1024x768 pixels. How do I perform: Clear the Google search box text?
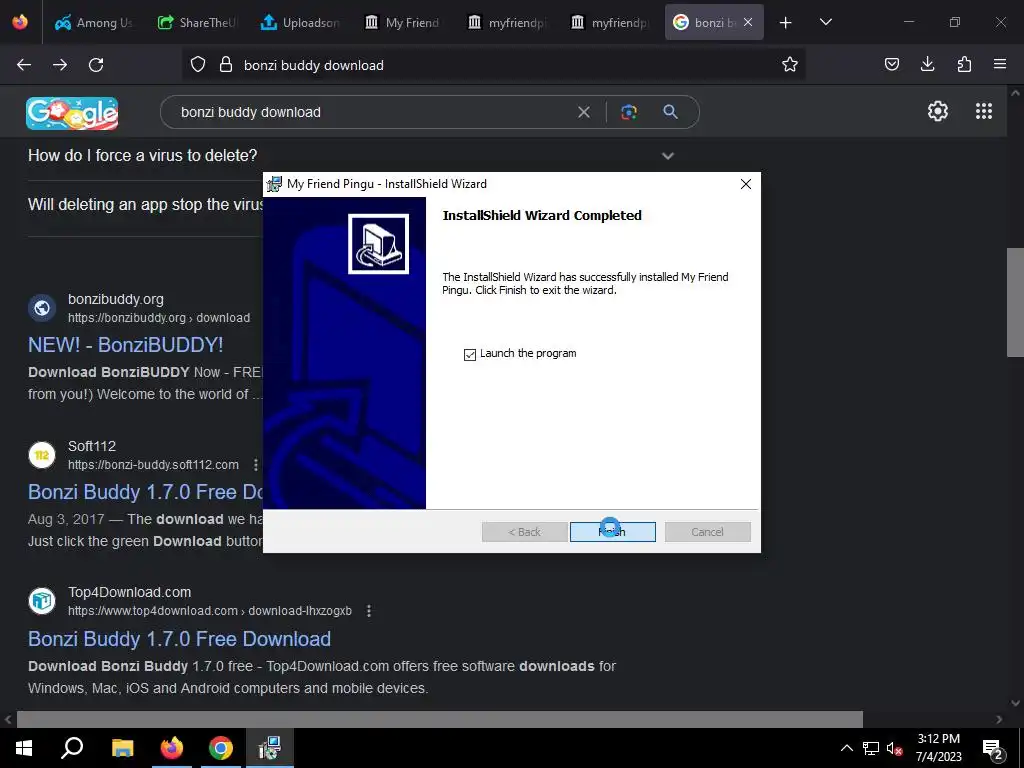click(584, 112)
